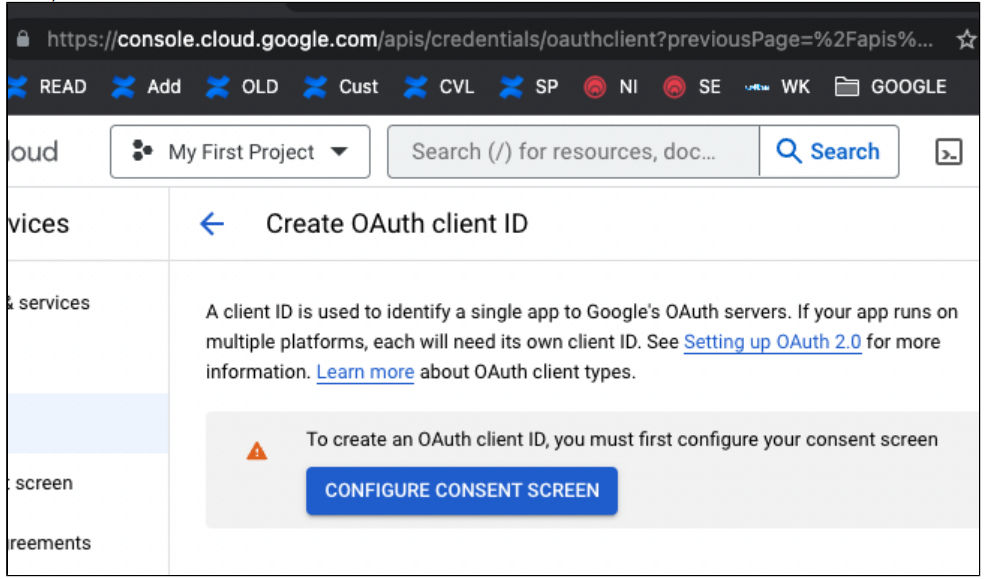987x579 pixels.
Task: Follow the Learn more link
Action: pyautogui.click(x=365, y=372)
